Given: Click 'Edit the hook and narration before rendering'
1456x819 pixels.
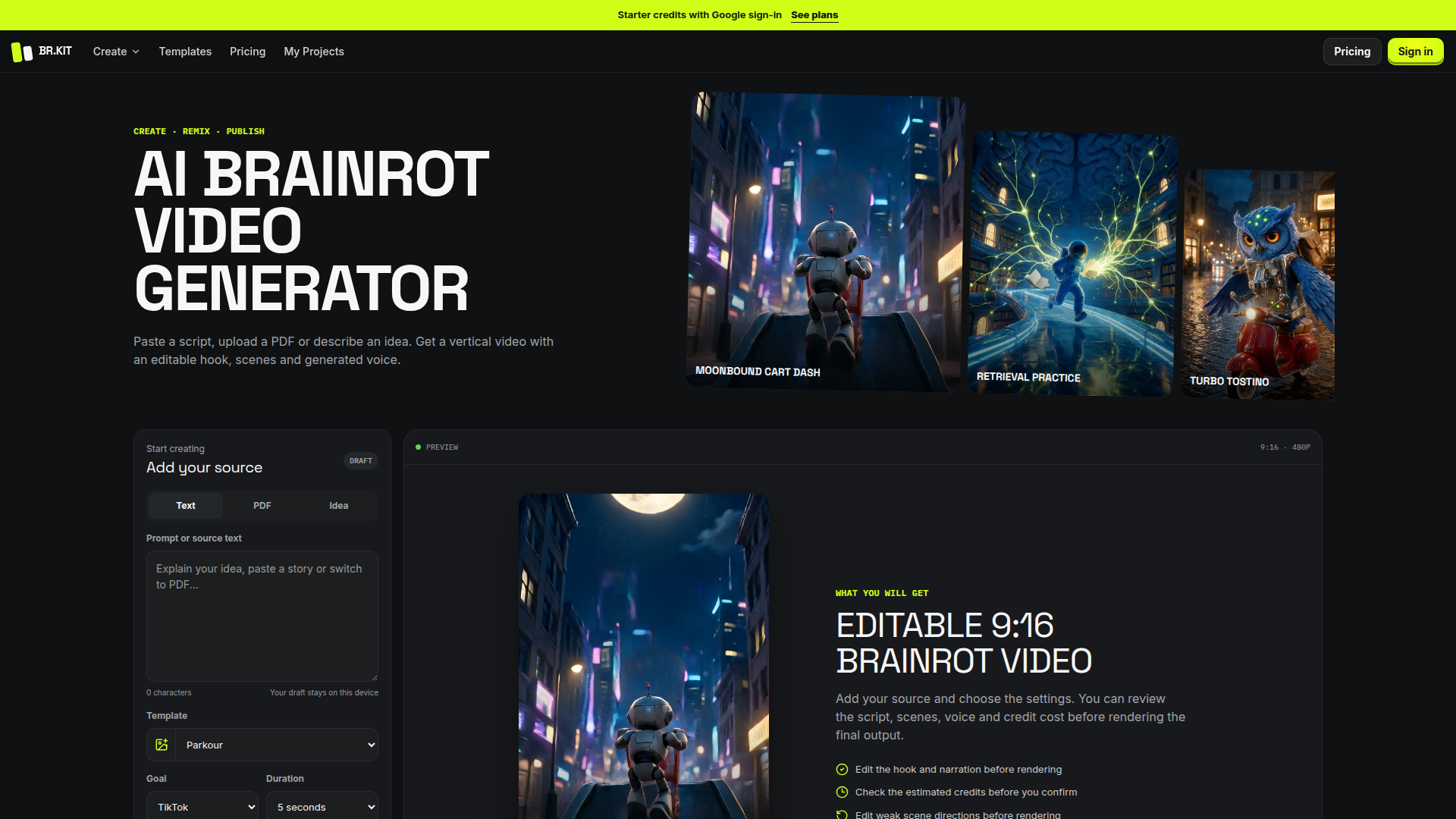Looking at the screenshot, I should pos(959,769).
